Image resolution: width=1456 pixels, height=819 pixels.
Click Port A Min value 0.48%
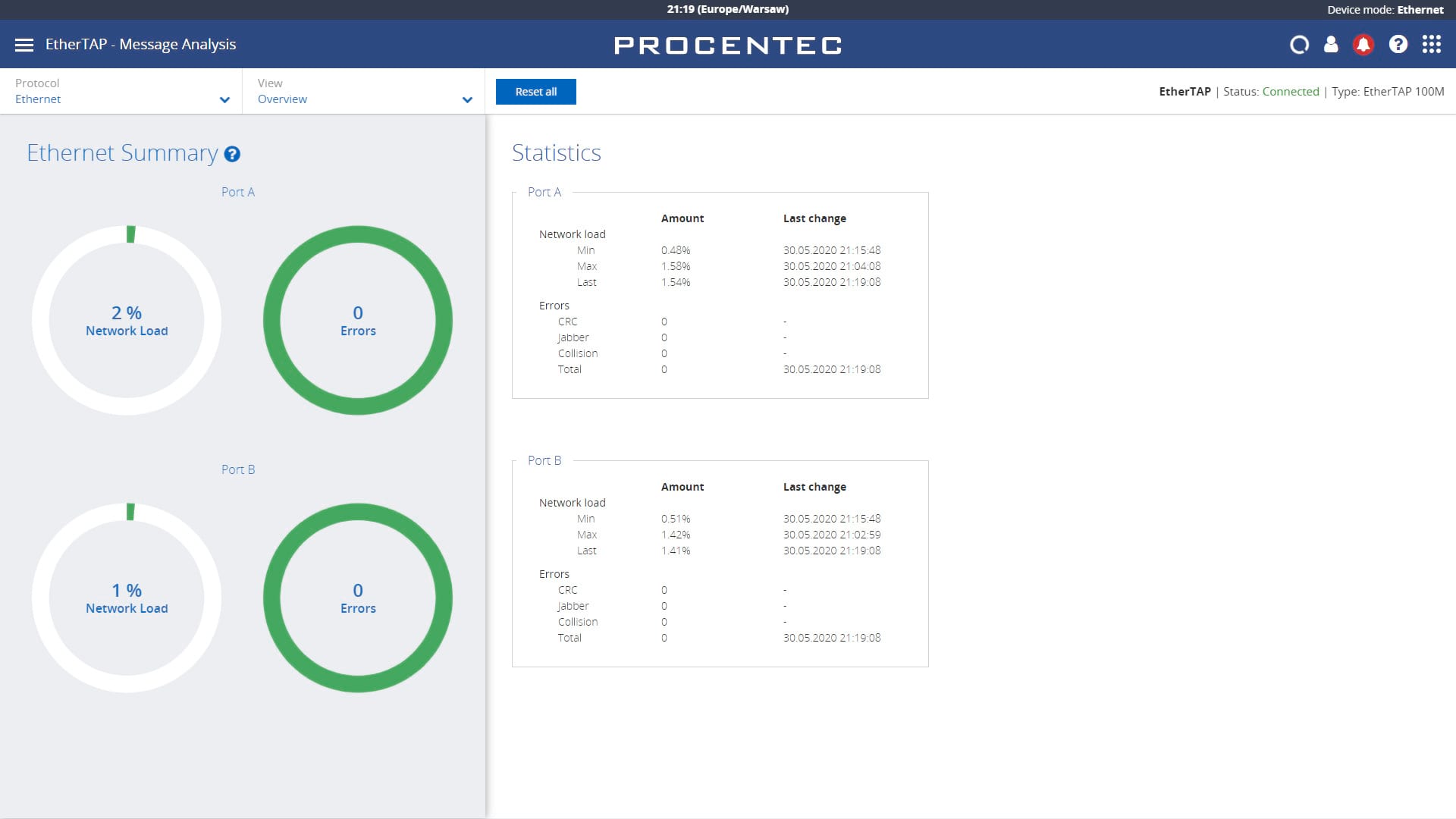pyautogui.click(x=676, y=250)
